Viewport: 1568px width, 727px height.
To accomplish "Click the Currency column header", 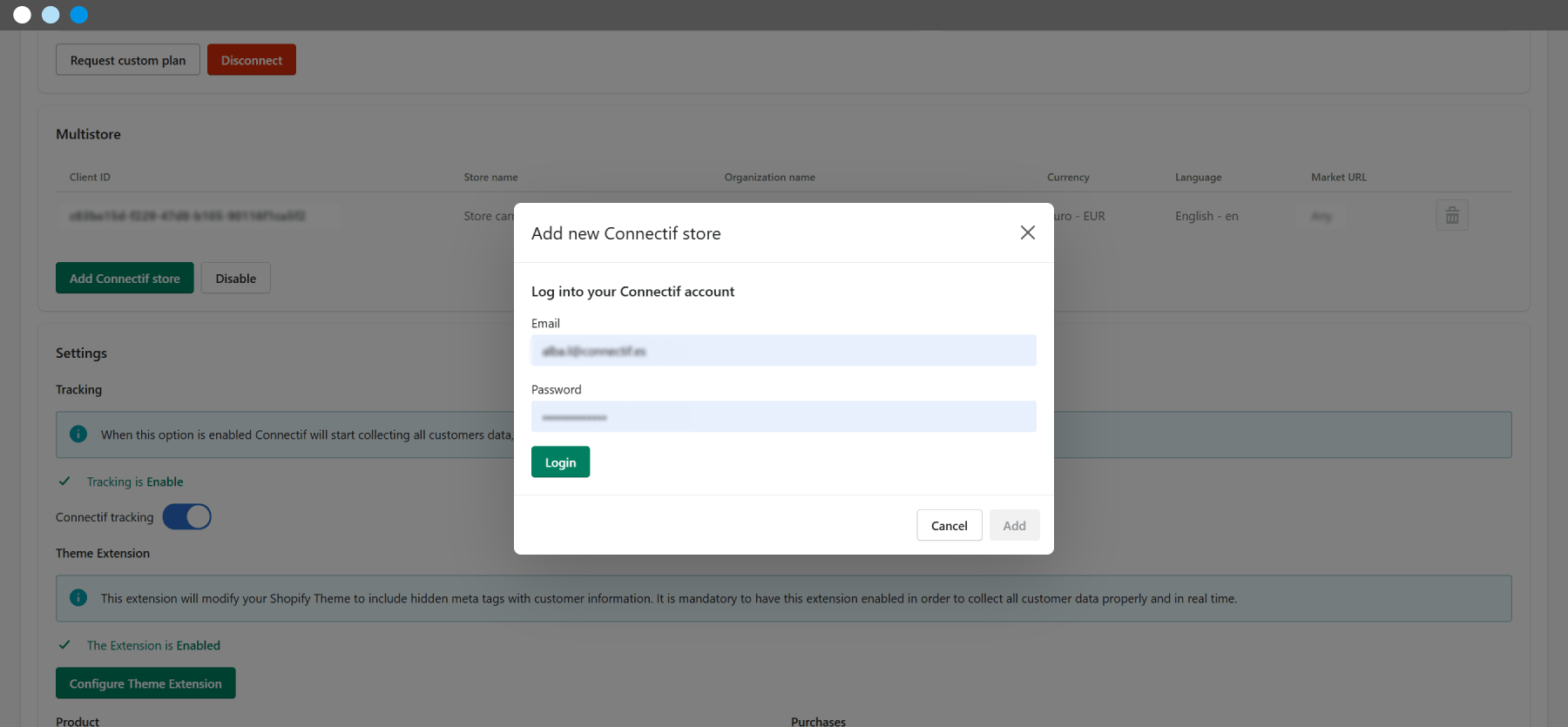I will [x=1068, y=177].
